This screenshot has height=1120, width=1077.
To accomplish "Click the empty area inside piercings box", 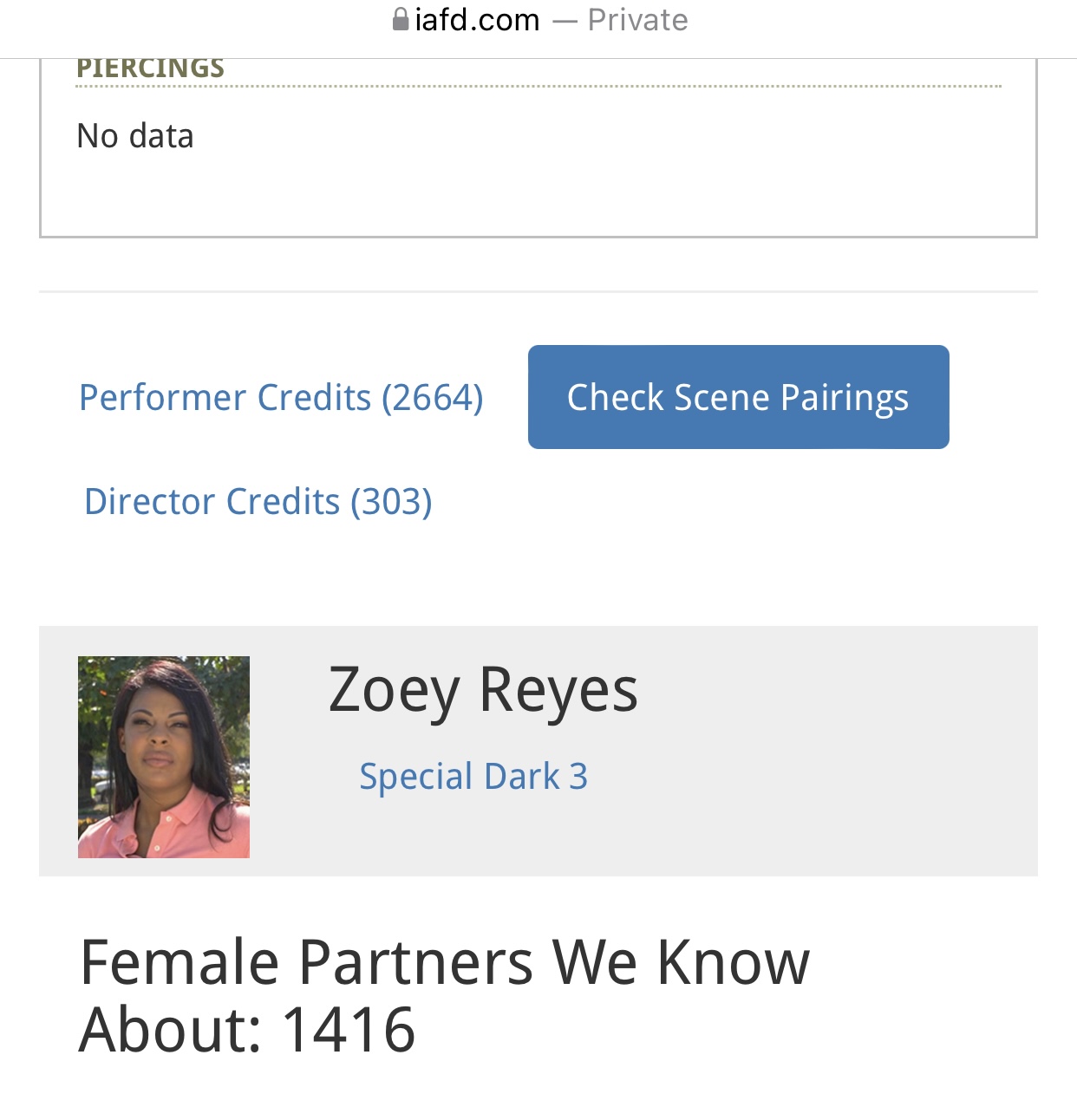I will [x=607, y=173].
